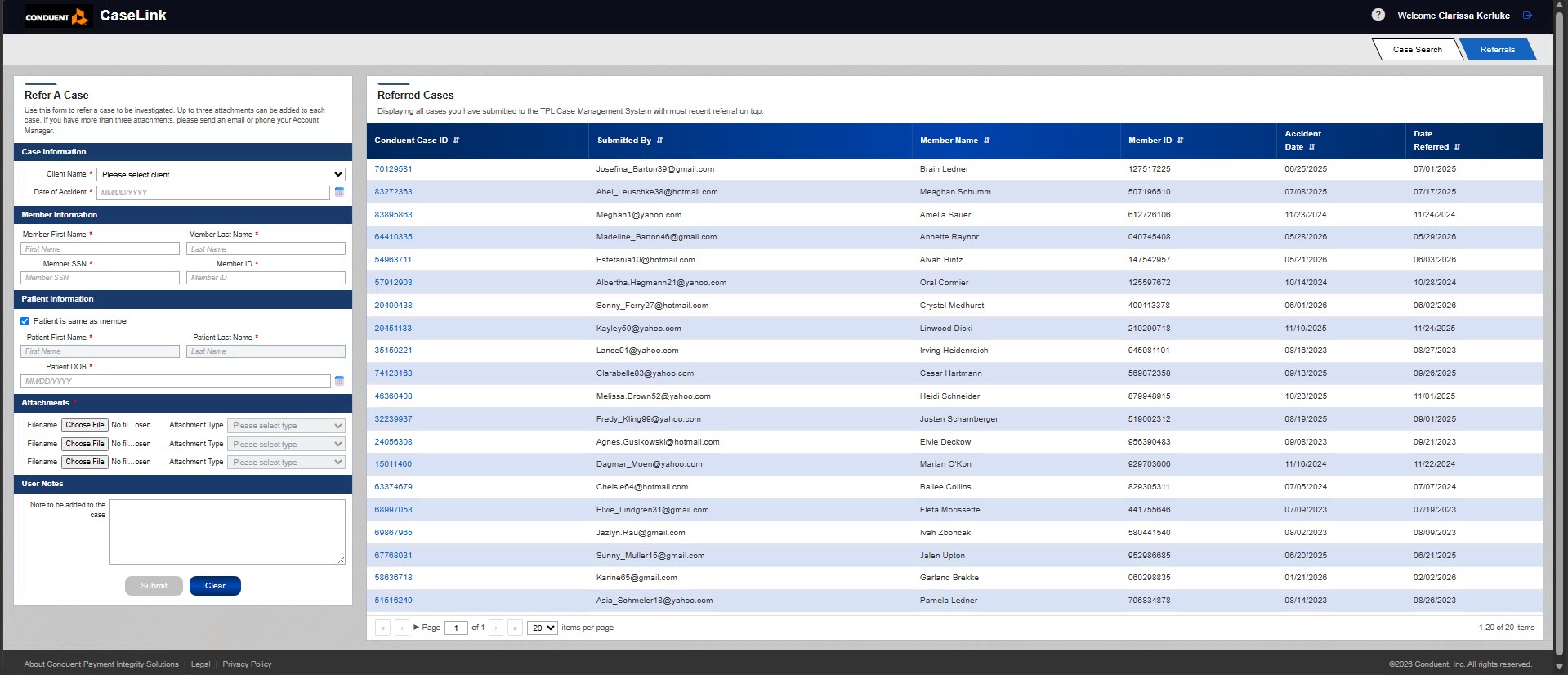The width and height of the screenshot is (1568, 675).
Task: Sort by Member Name column icon
Action: tap(987, 141)
